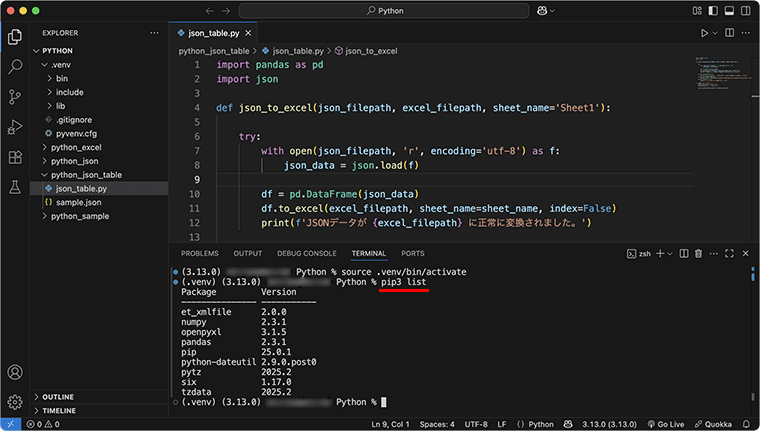Change encoding via UTF-8 status item
Image resolution: width=760 pixels, height=431 pixels.
pyautogui.click(x=476, y=424)
